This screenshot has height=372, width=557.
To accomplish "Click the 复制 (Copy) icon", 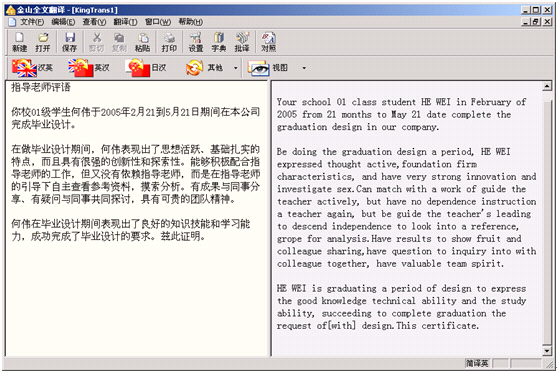I will coord(119,42).
